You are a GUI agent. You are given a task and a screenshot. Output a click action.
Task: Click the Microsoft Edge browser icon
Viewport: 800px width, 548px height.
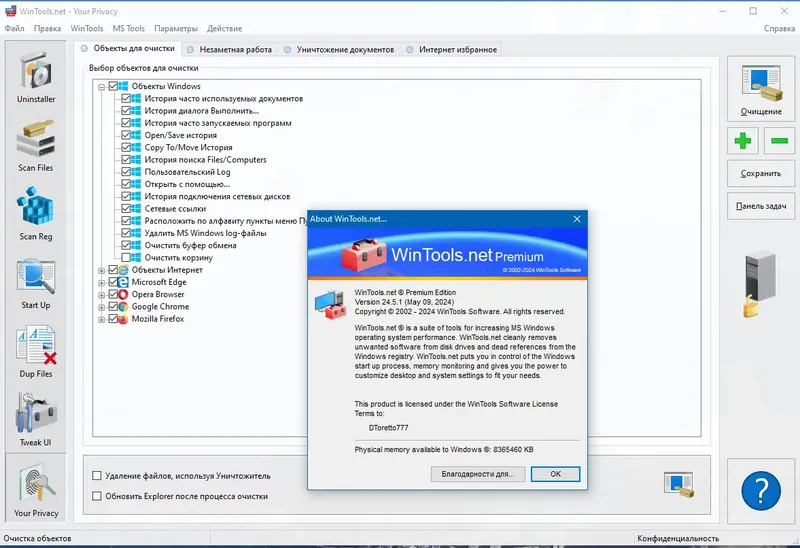[123, 282]
